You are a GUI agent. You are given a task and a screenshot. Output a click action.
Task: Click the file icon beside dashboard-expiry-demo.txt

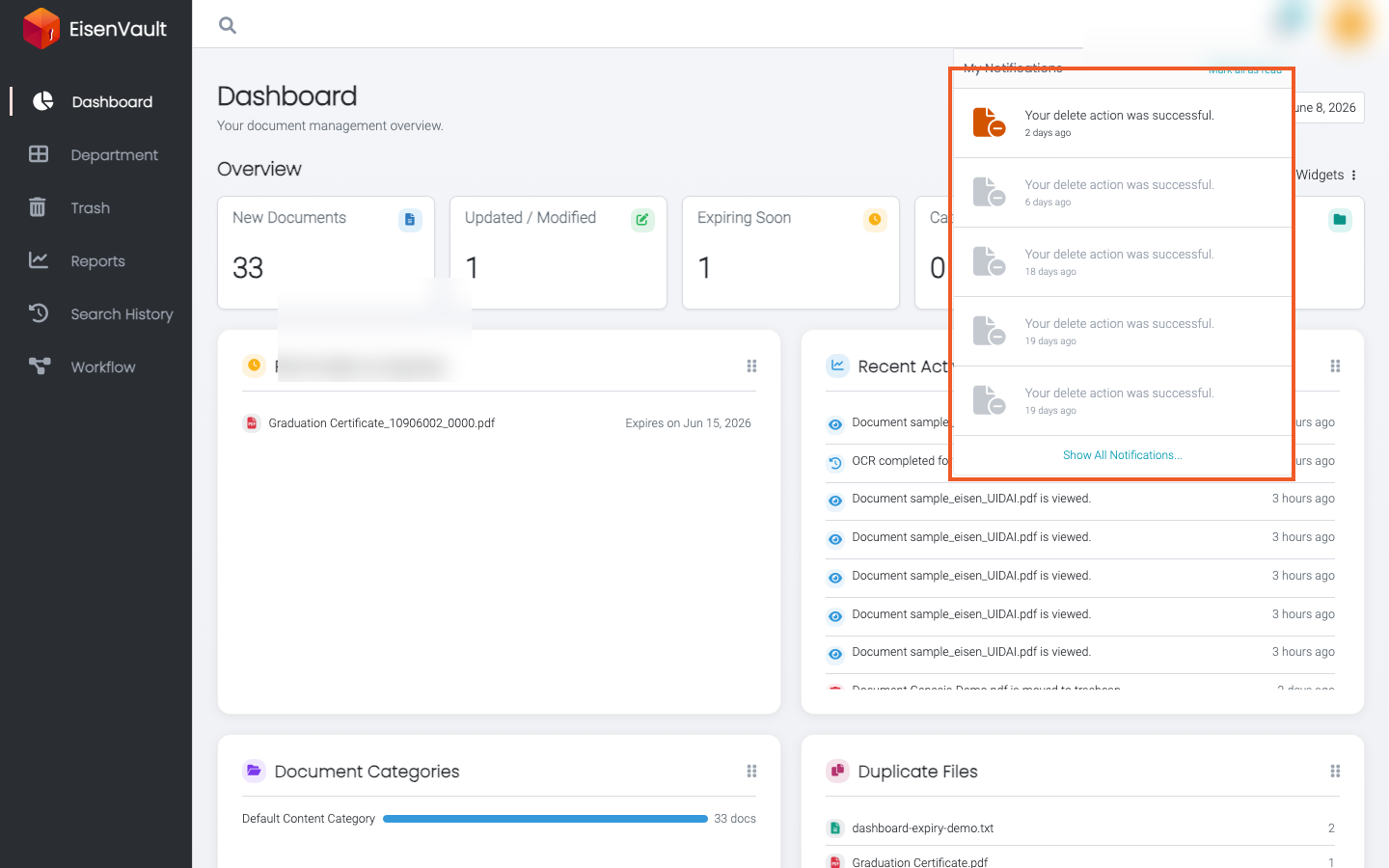835,827
